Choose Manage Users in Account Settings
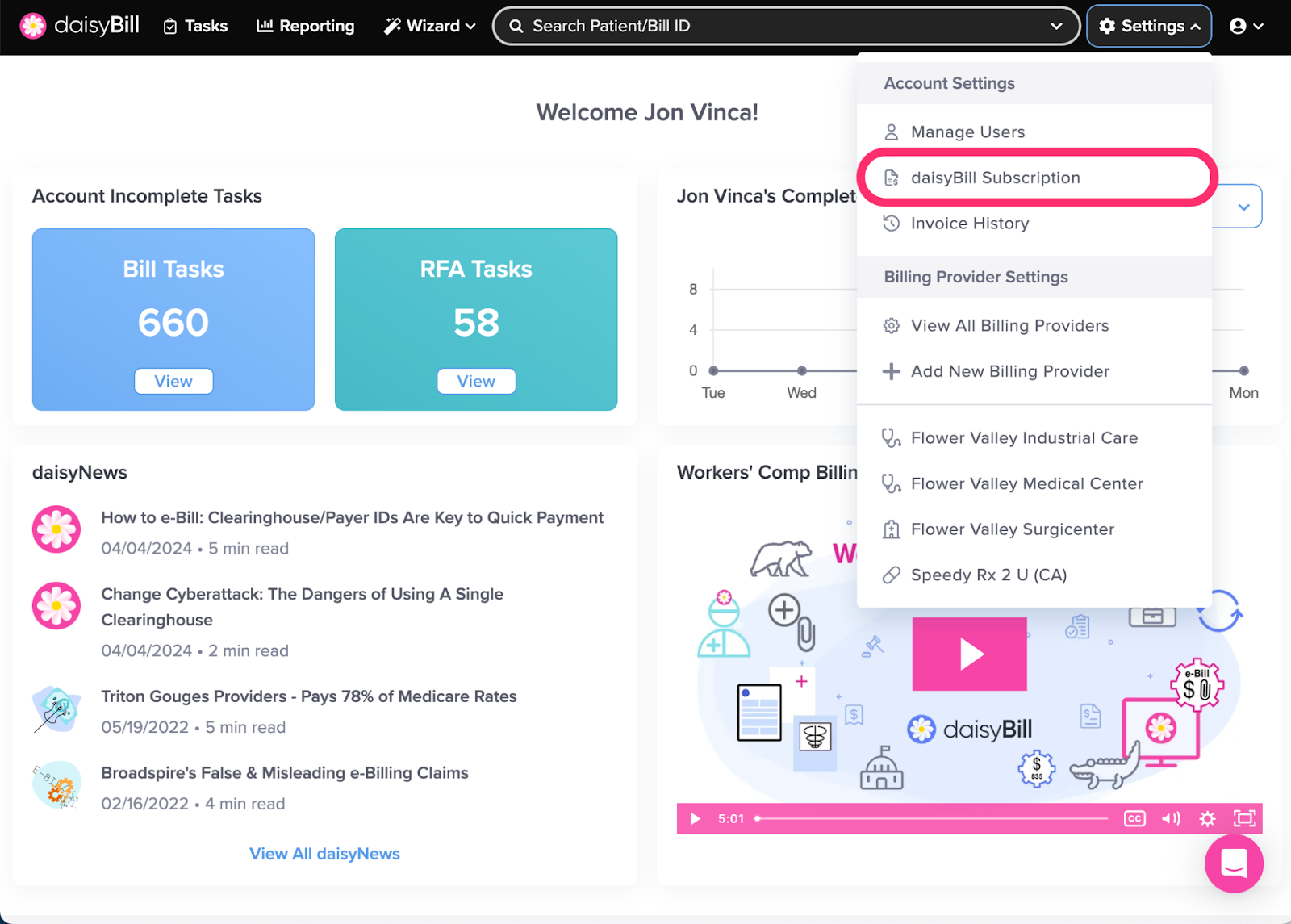Viewport: 1291px width, 924px height. pos(967,132)
